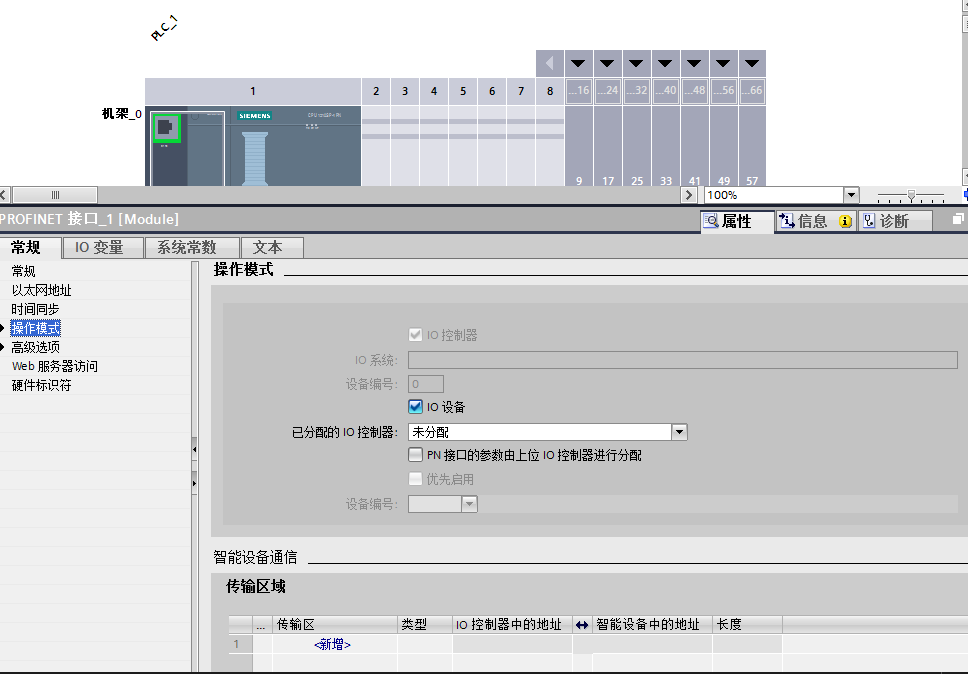Click the 机架_0 rack label
Viewport: 968px width, 674px height.
[x=122, y=114]
